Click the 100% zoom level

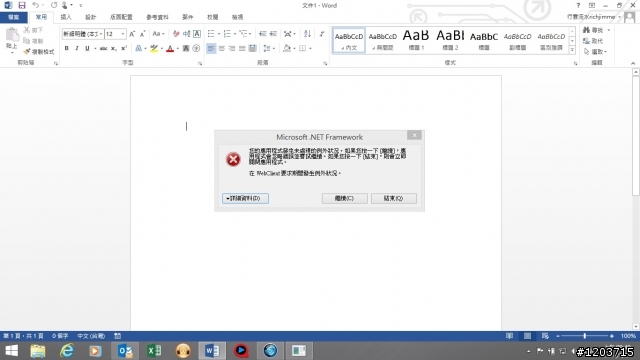coord(628,336)
